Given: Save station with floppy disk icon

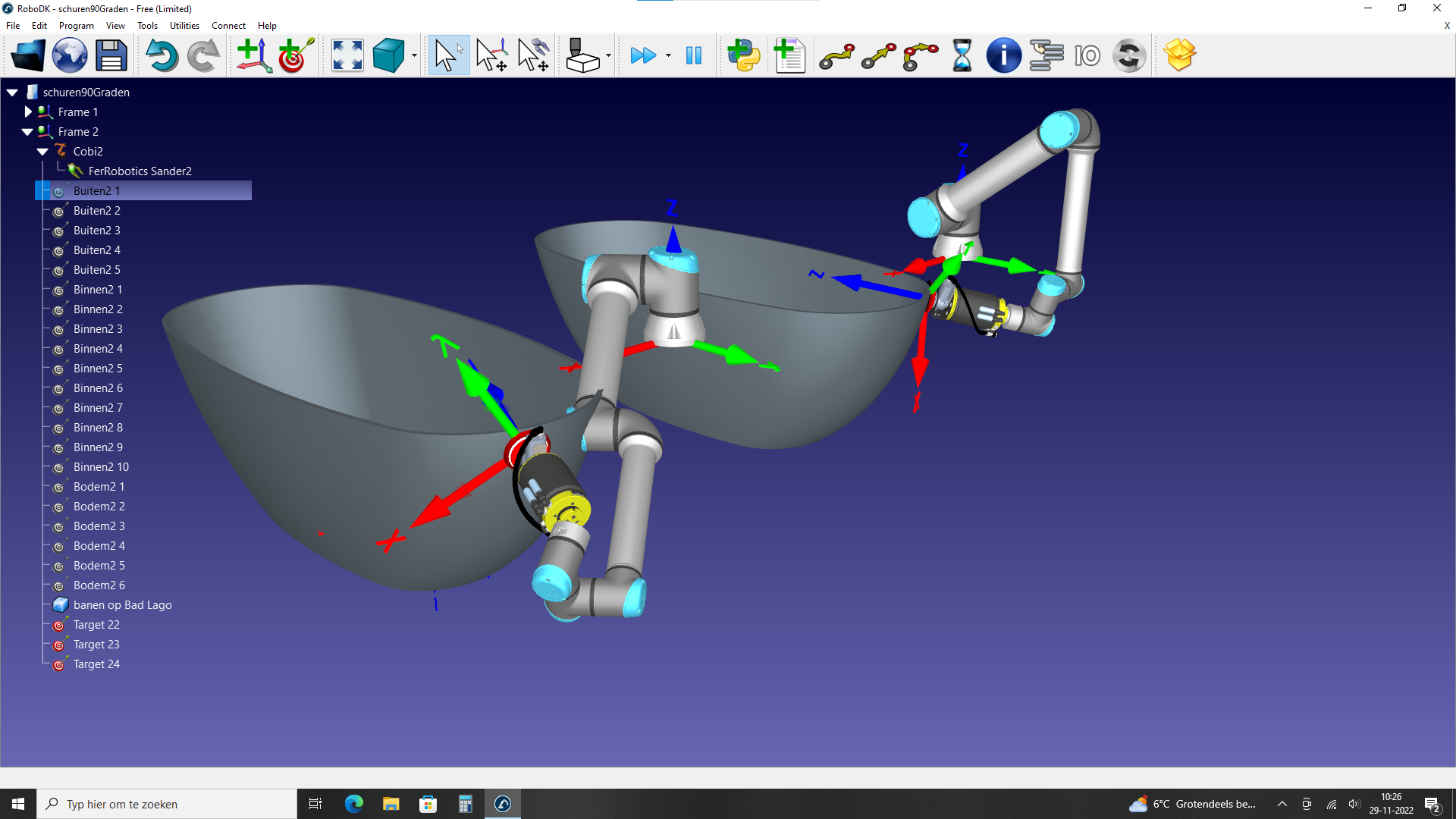Looking at the screenshot, I should (x=111, y=55).
